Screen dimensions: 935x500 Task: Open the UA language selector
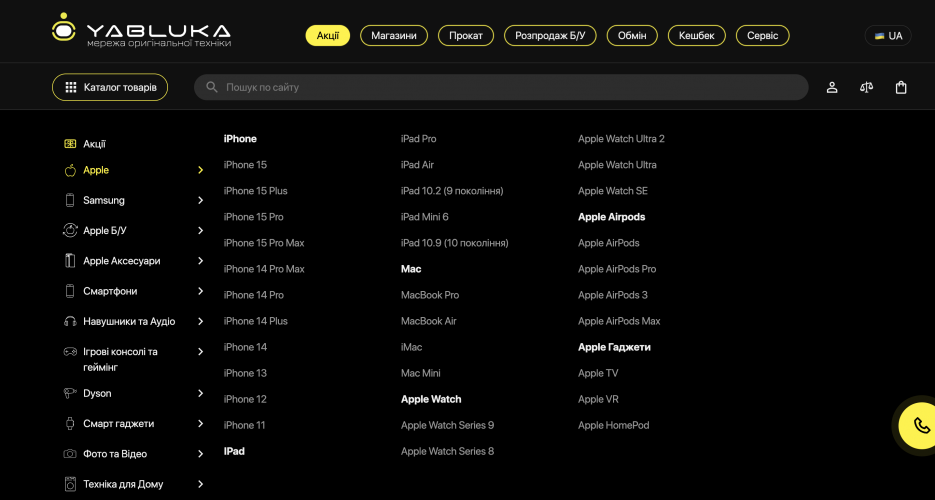888,36
